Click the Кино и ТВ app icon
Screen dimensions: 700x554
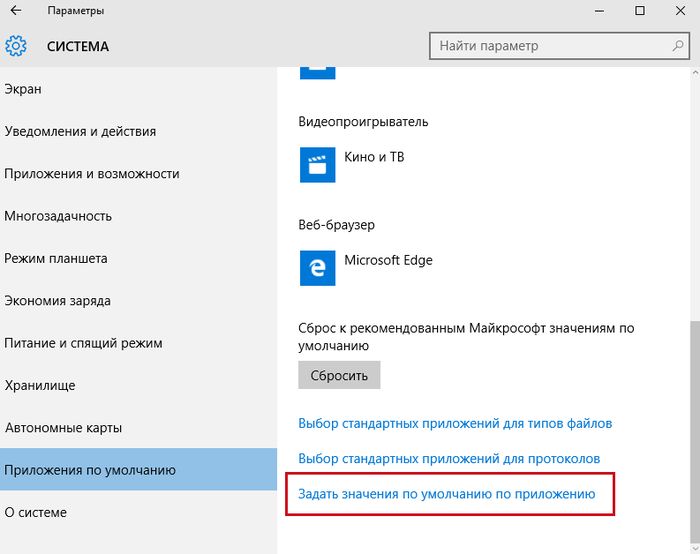pyautogui.click(x=317, y=163)
